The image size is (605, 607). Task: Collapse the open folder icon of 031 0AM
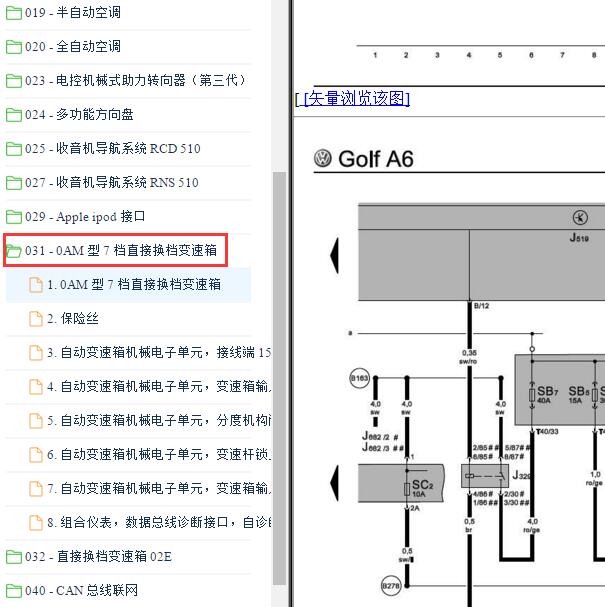(14, 251)
